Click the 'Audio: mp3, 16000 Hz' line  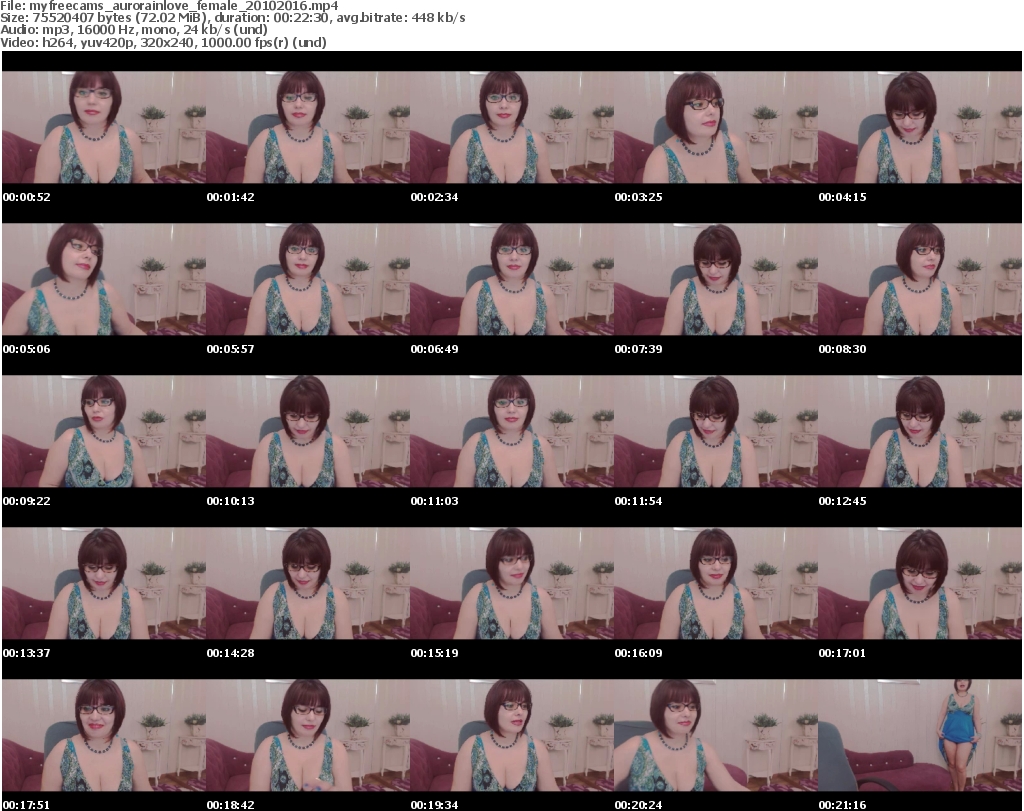pos(134,30)
